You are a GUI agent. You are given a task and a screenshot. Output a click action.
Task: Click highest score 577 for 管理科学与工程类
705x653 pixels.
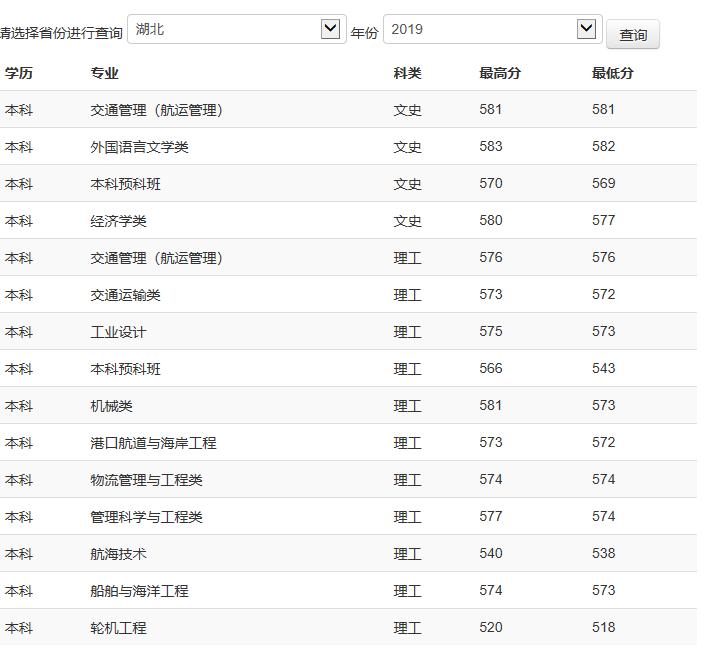coord(491,516)
